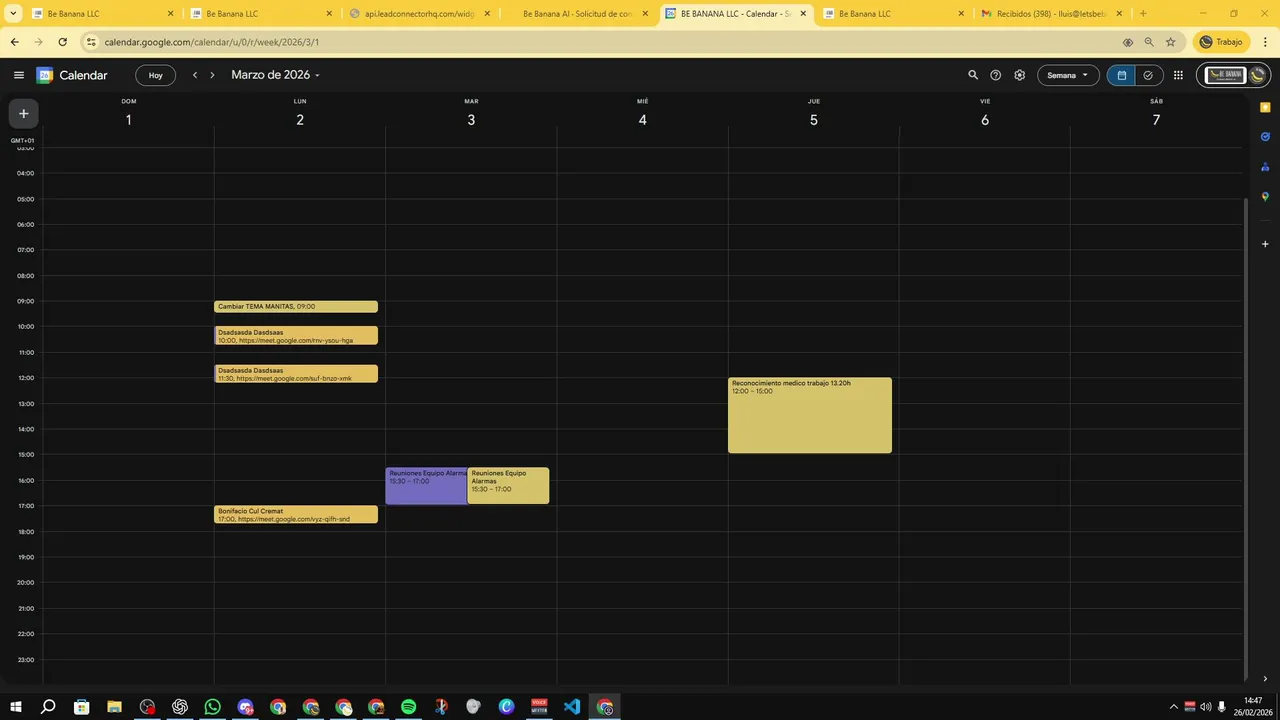The image size is (1280, 720).
Task: Switch to the Be Banana AI - Solicitud tab
Action: tap(579, 14)
